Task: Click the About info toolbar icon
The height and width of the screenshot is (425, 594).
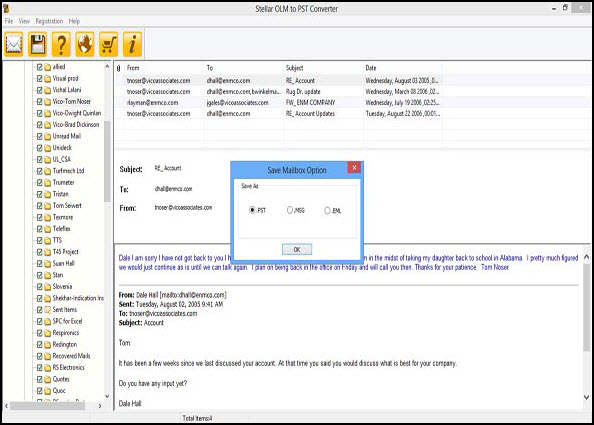Action: click(x=132, y=44)
